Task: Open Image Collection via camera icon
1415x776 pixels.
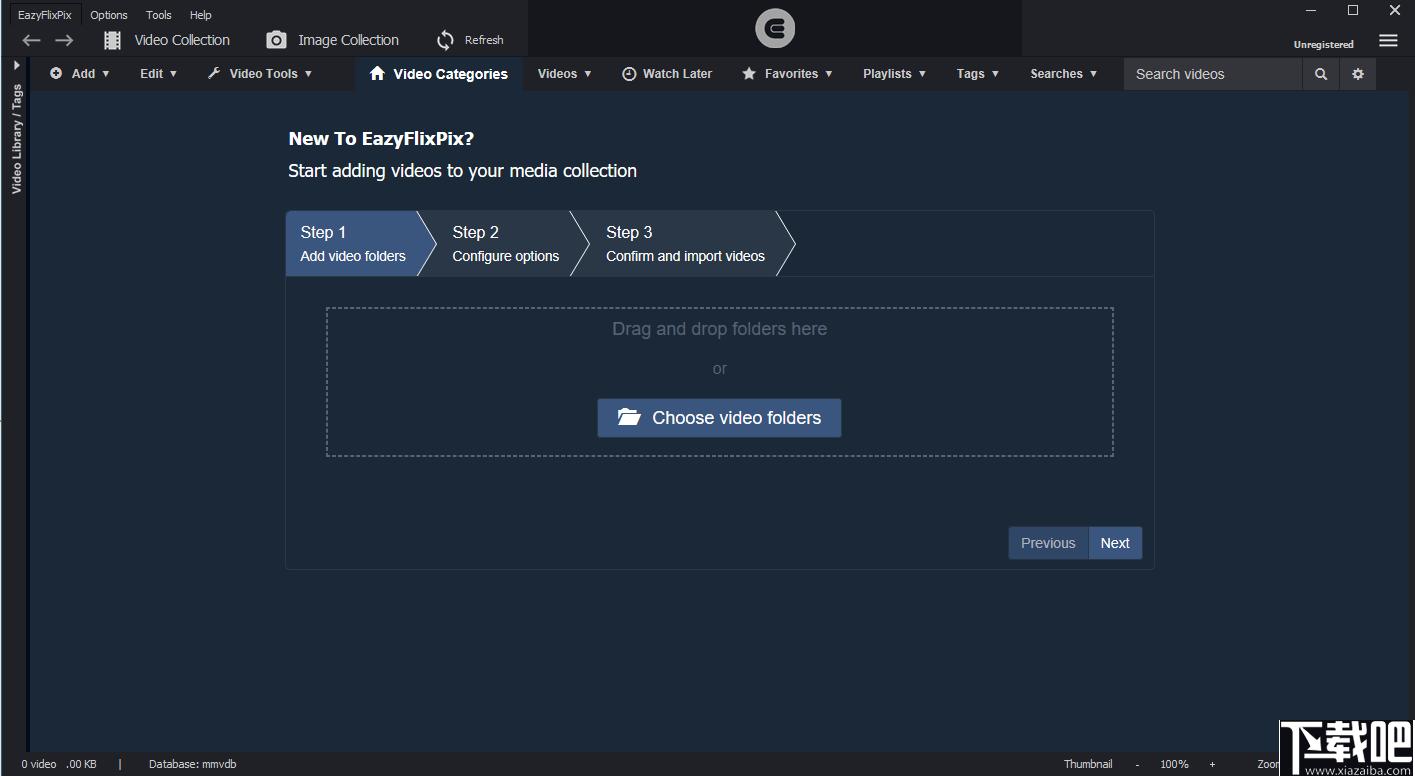Action: tap(276, 40)
